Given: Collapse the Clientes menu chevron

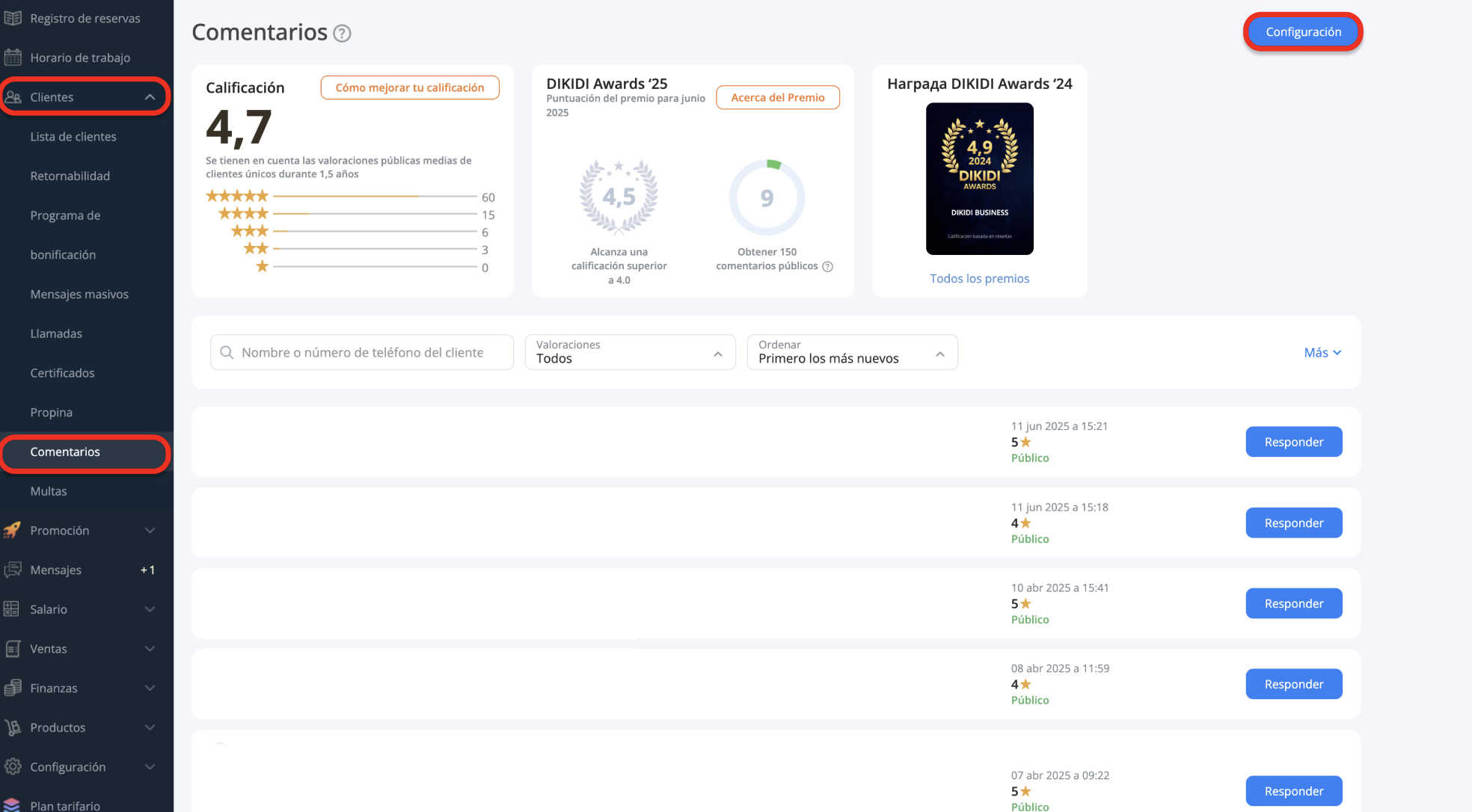Looking at the screenshot, I should point(150,97).
